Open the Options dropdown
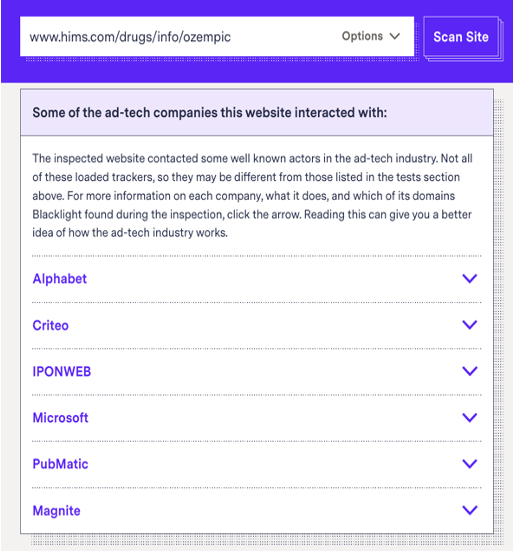The image size is (514, 552). [x=371, y=36]
